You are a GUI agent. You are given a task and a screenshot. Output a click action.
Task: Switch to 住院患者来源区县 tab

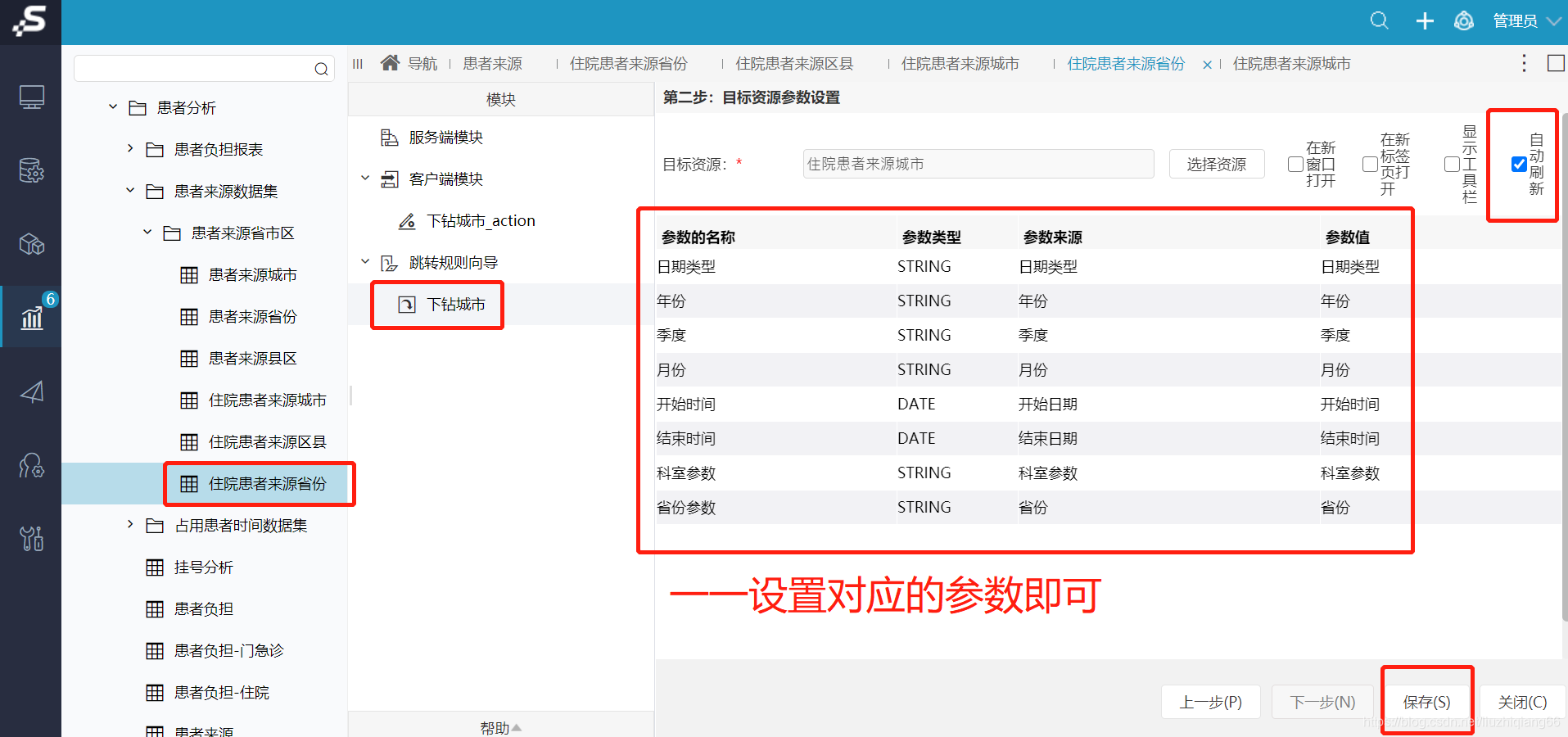pos(794,63)
